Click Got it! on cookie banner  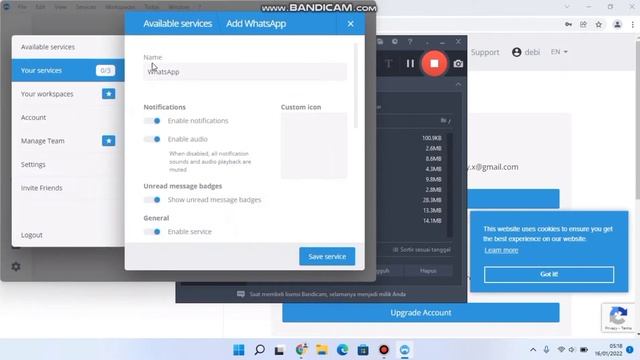pos(549,274)
